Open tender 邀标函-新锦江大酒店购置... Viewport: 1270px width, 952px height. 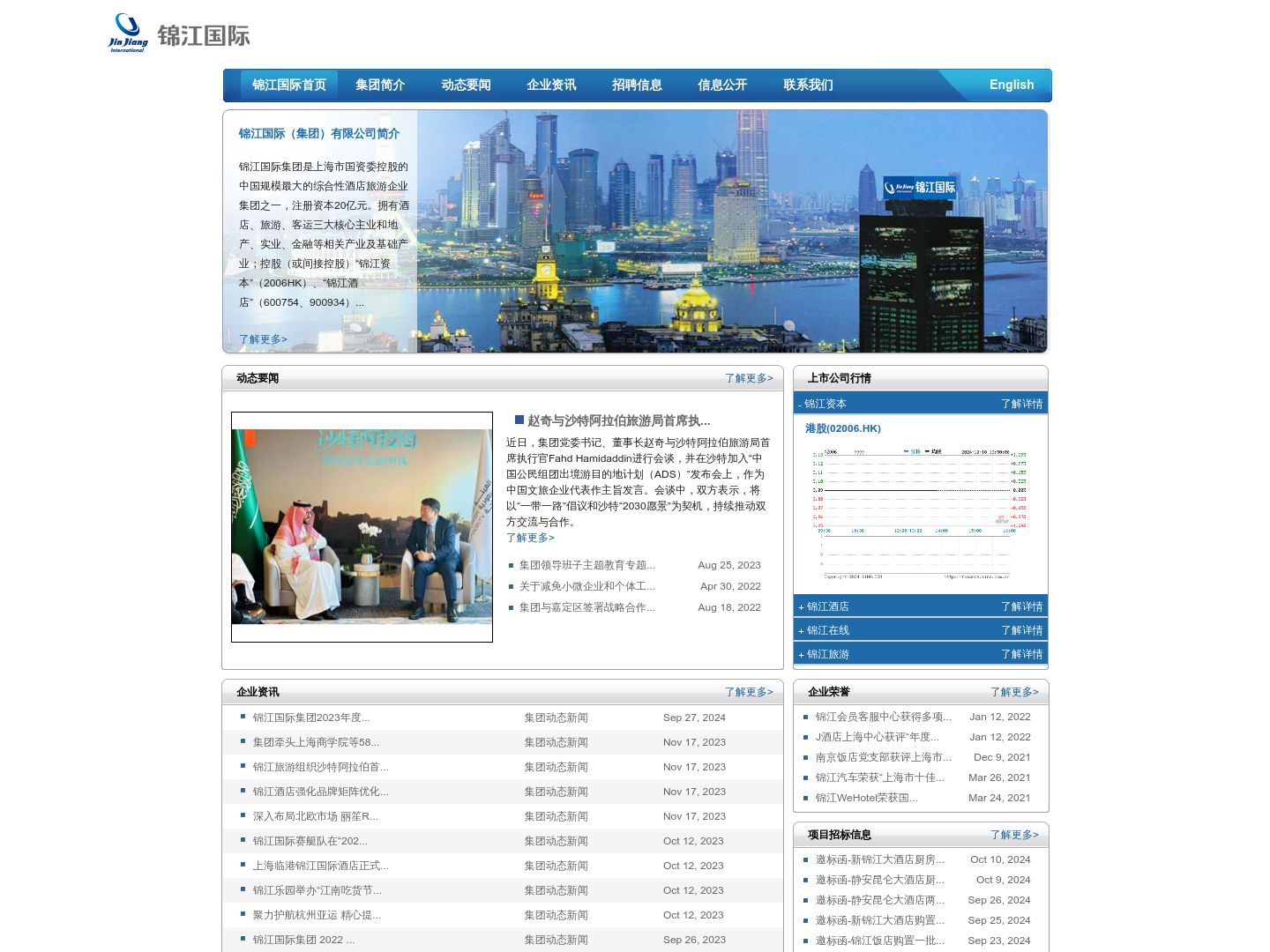[879, 920]
